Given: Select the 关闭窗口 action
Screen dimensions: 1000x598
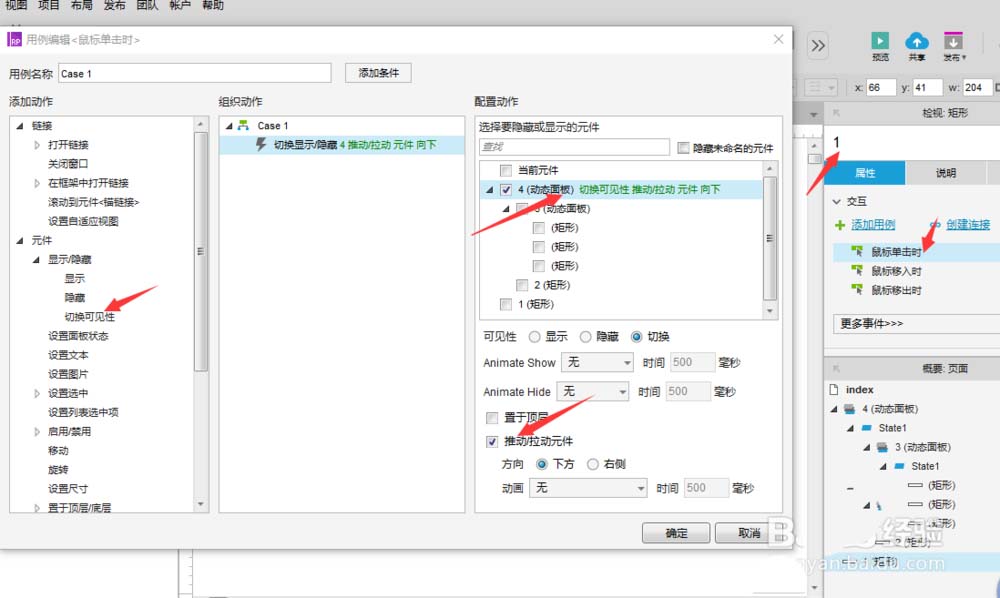Looking at the screenshot, I should pos(68,164).
